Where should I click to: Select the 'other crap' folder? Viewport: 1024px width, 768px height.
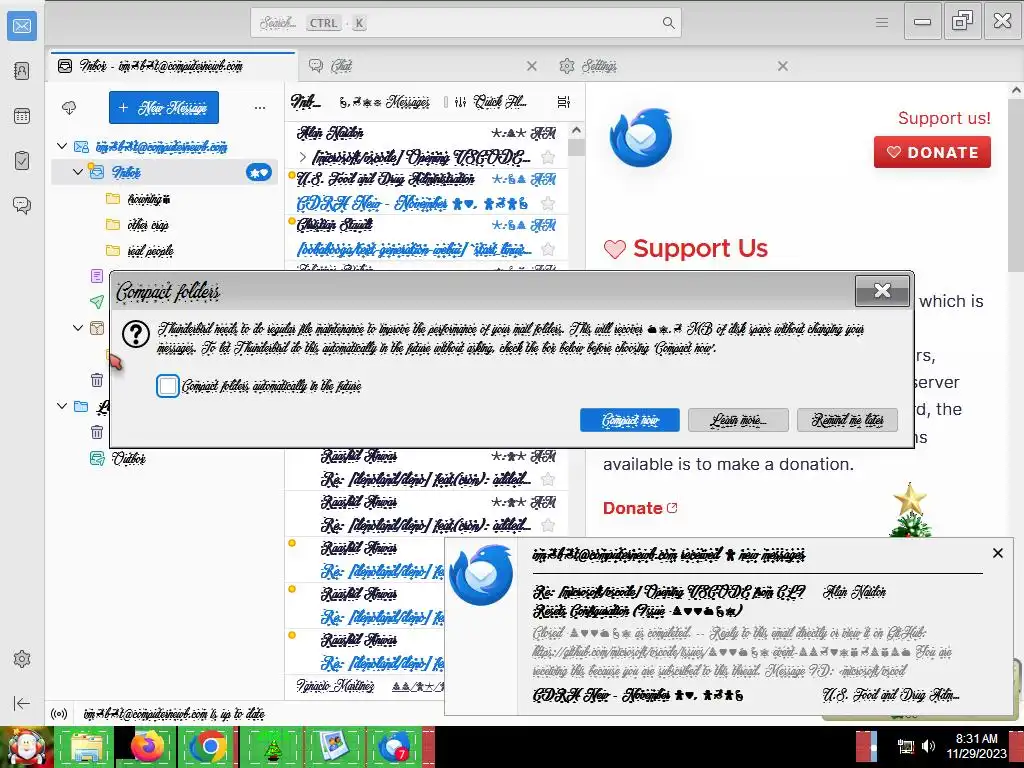coord(148,225)
